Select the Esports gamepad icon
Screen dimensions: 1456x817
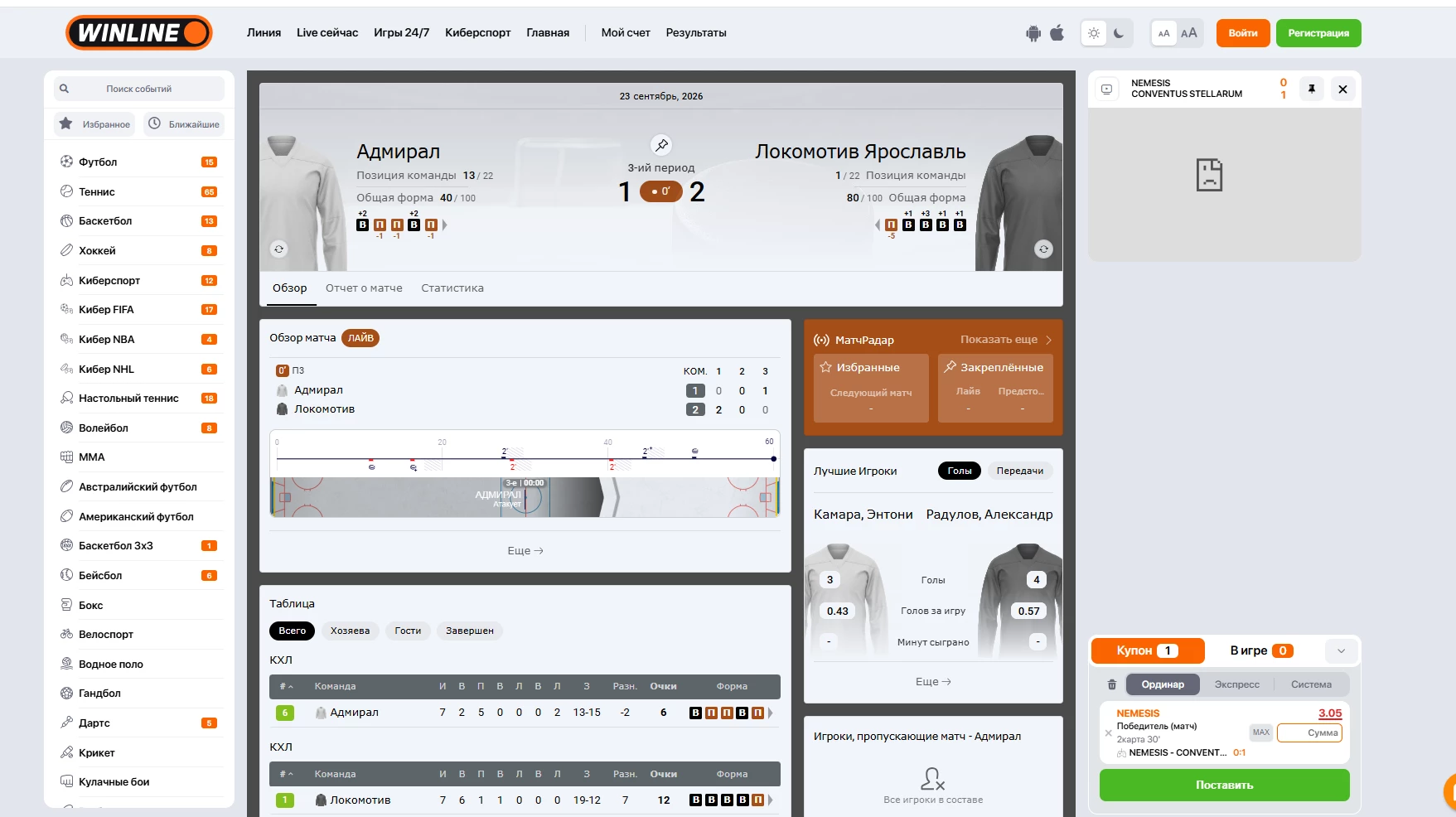pos(67,280)
